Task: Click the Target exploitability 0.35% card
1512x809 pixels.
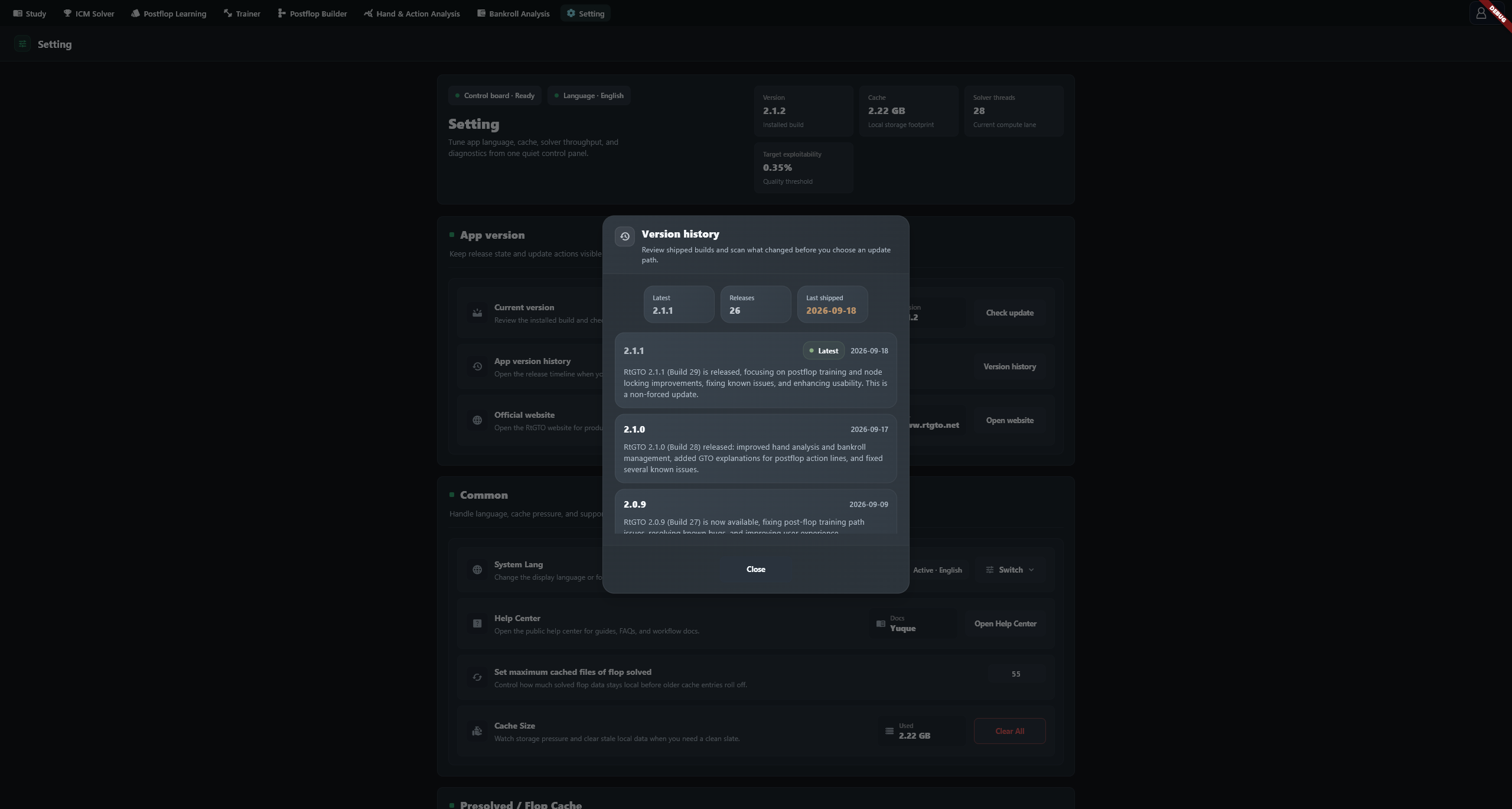Action: [803, 168]
